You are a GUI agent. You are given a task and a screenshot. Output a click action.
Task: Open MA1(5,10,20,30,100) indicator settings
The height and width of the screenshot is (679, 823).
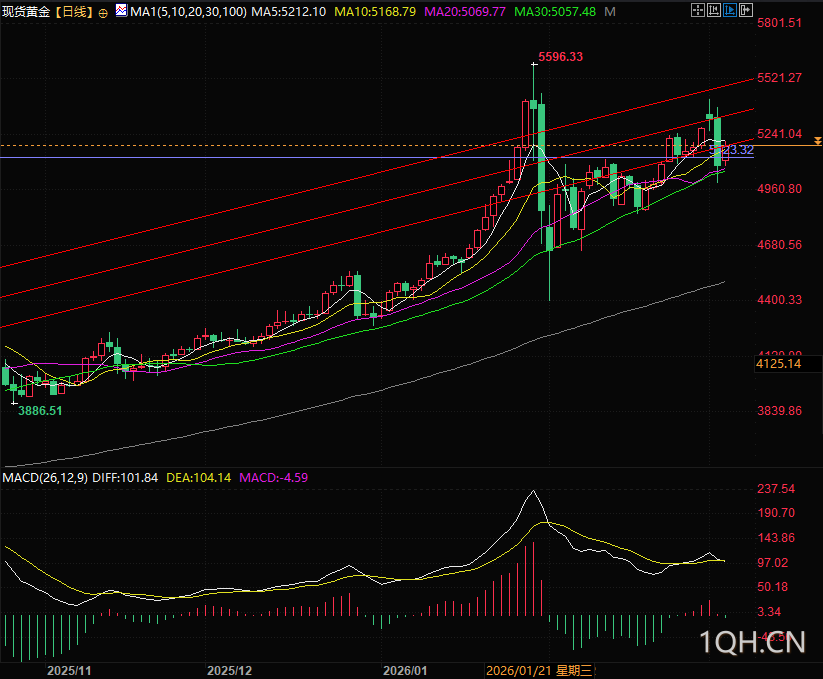point(188,12)
